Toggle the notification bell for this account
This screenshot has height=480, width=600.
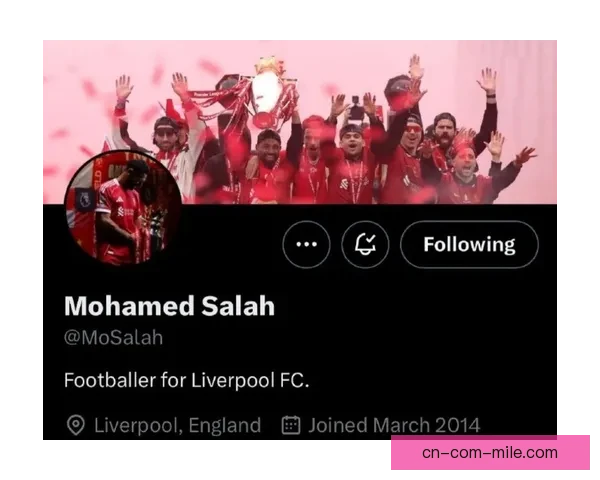[x=365, y=244]
